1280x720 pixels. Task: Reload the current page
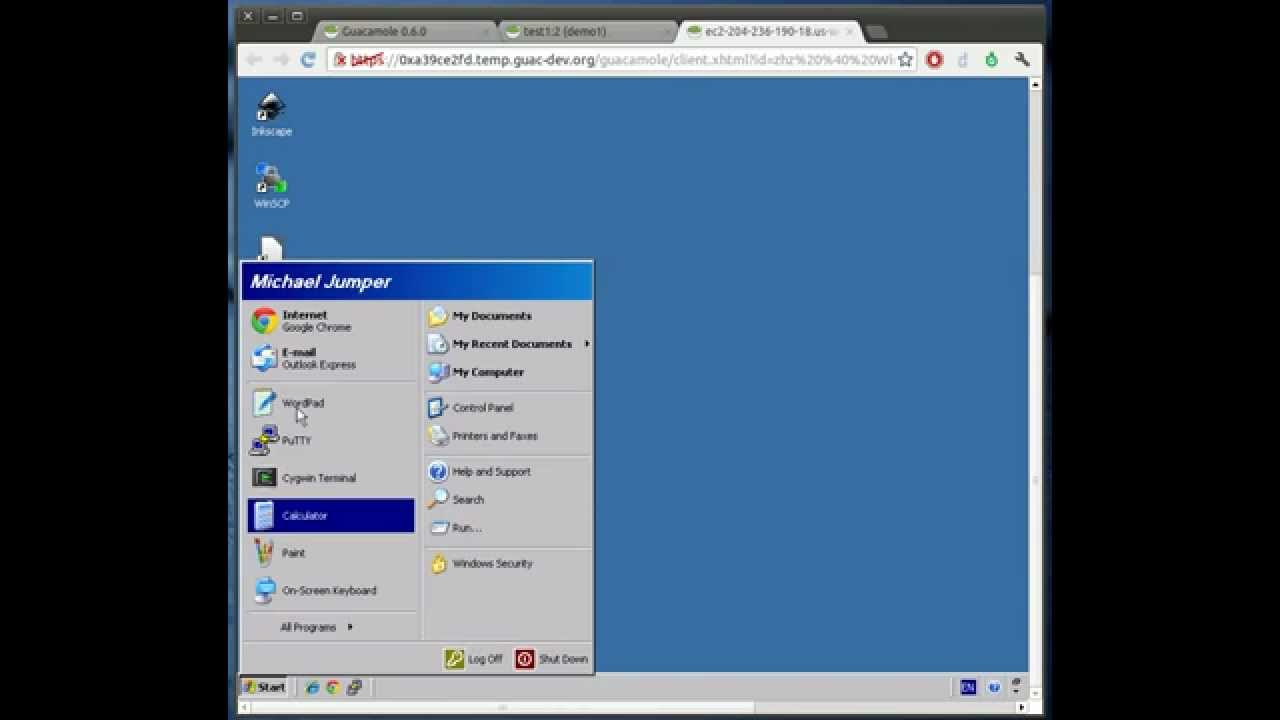309,60
